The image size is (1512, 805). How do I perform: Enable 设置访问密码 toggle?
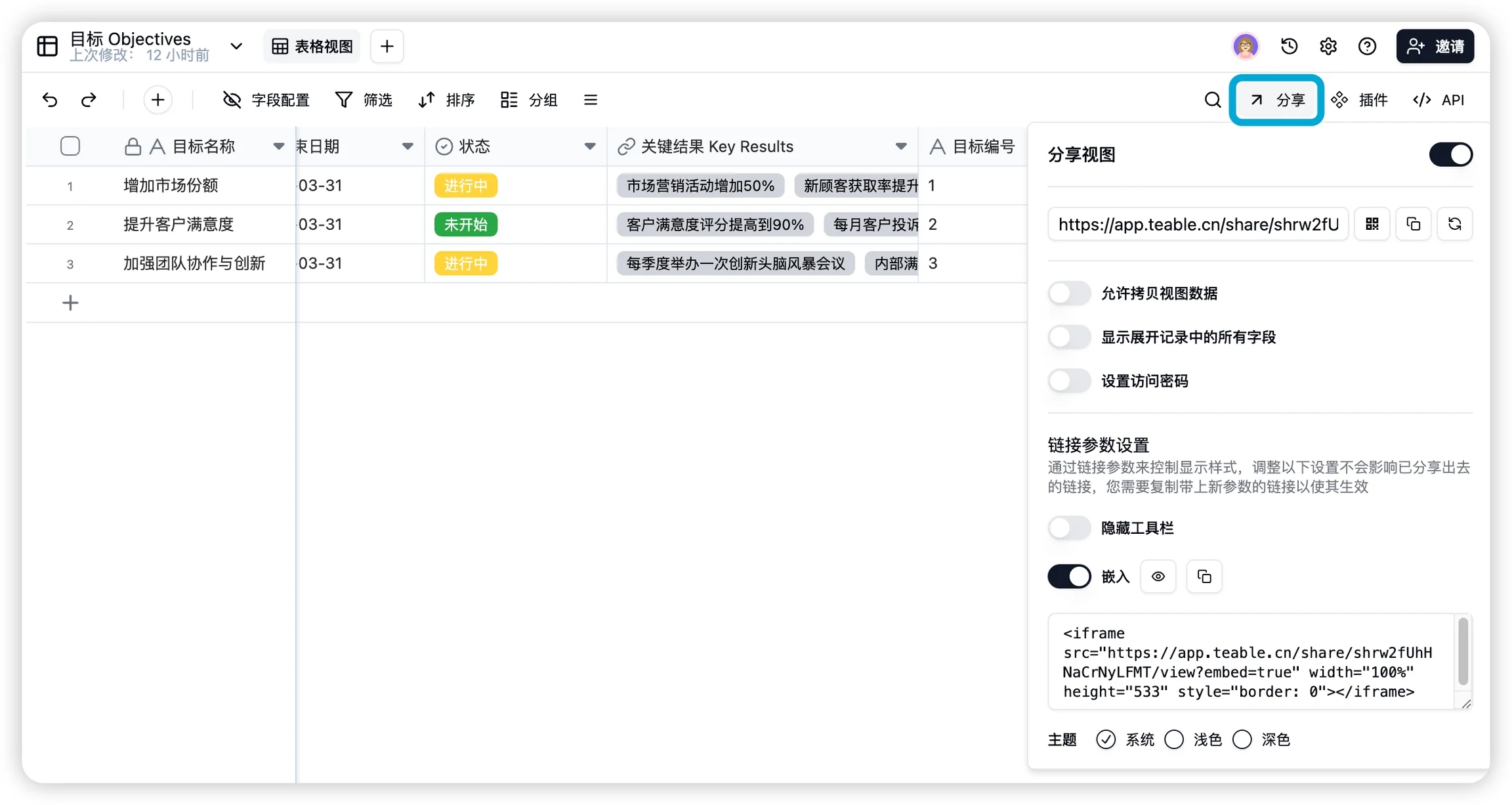[x=1069, y=381]
